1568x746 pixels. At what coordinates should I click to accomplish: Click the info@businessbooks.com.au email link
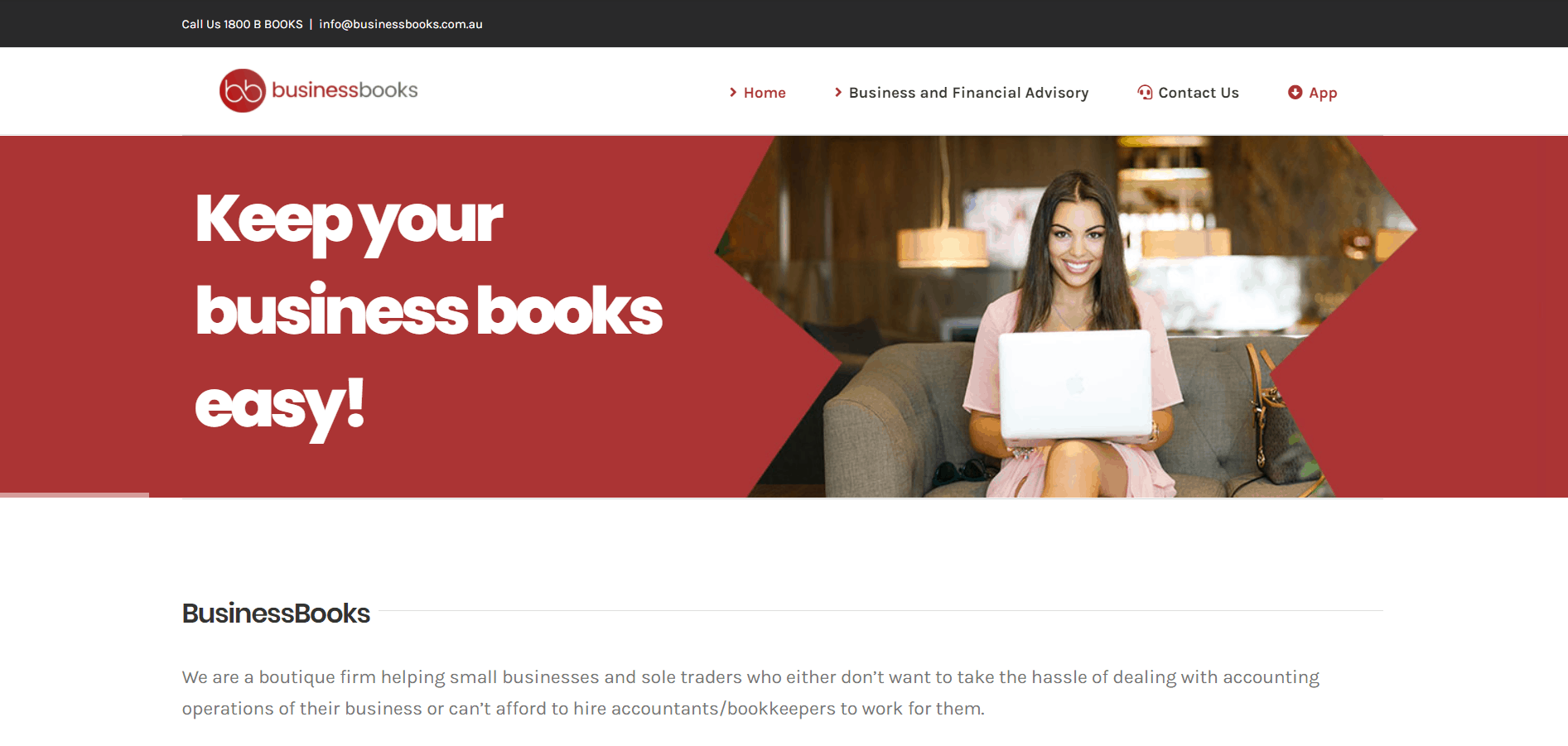(401, 24)
